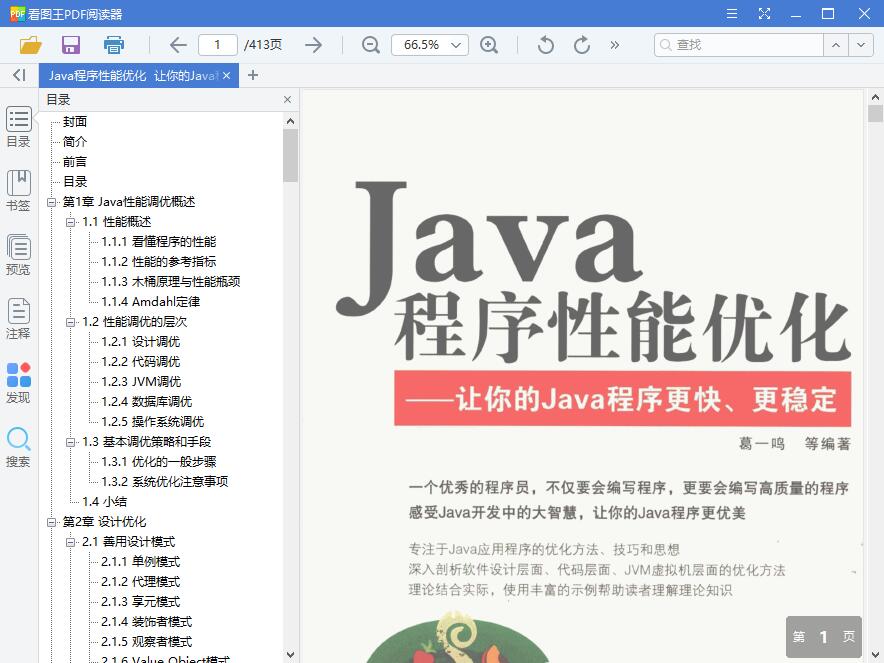This screenshot has width=884, height=663.
Task: Open section 1.4 小结
Action: click(x=104, y=502)
